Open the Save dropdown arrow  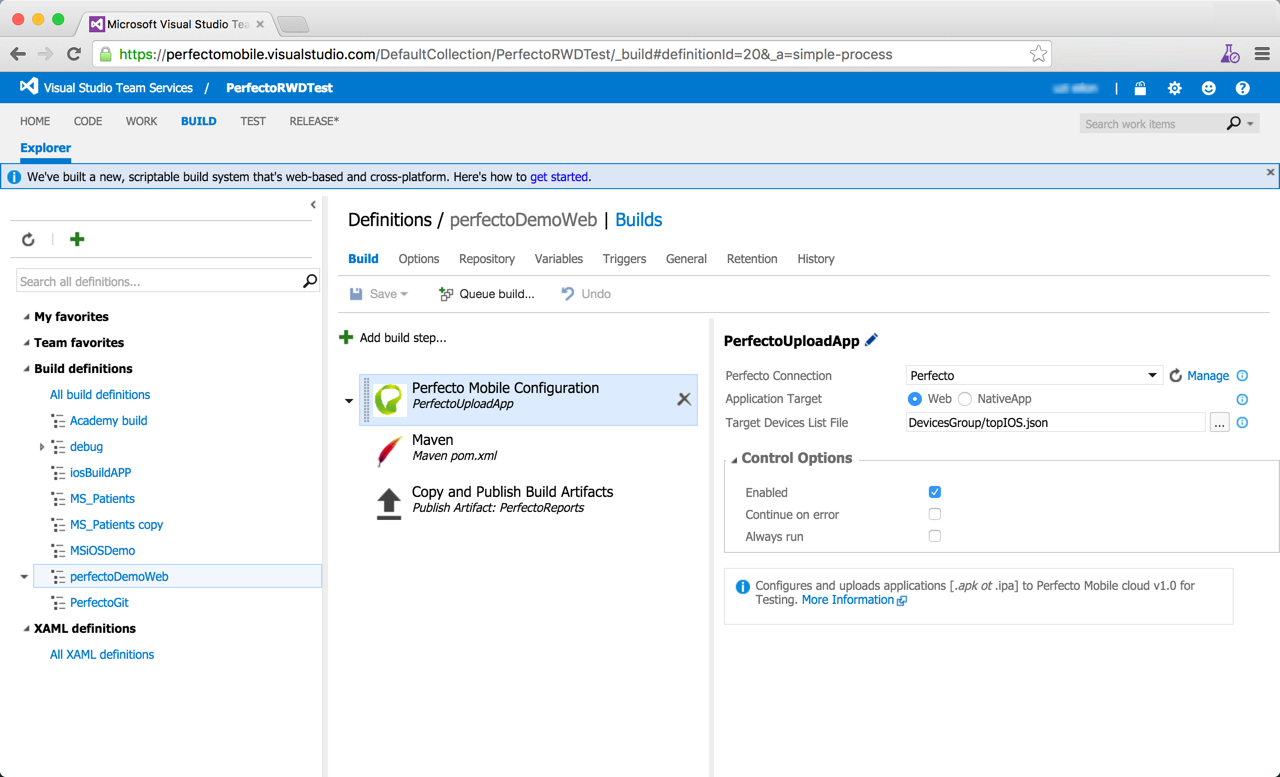(x=404, y=294)
